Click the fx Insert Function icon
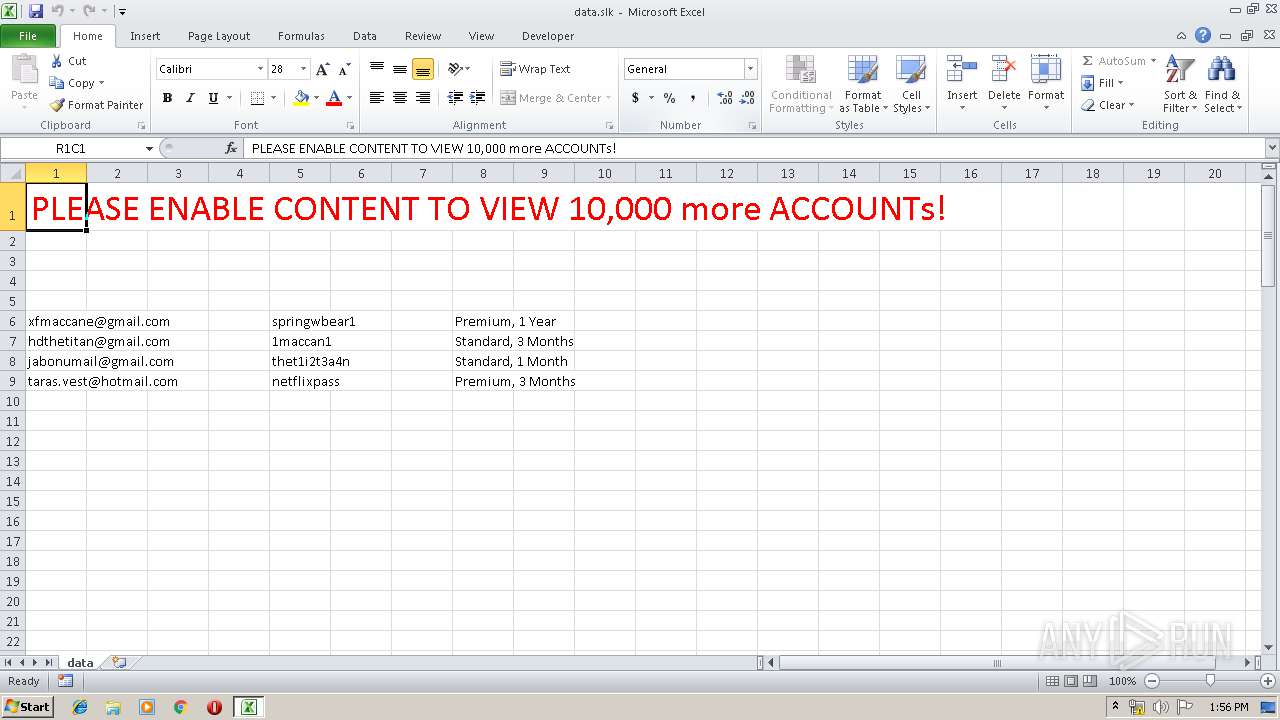Screen dimensions: 1280x720 click(231, 148)
